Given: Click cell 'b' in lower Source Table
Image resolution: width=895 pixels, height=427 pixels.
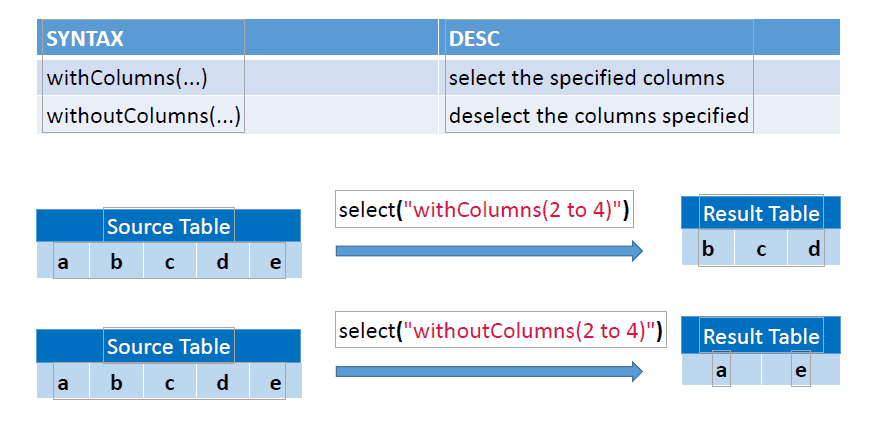Looking at the screenshot, I should pyautogui.click(x=116, y=381).
